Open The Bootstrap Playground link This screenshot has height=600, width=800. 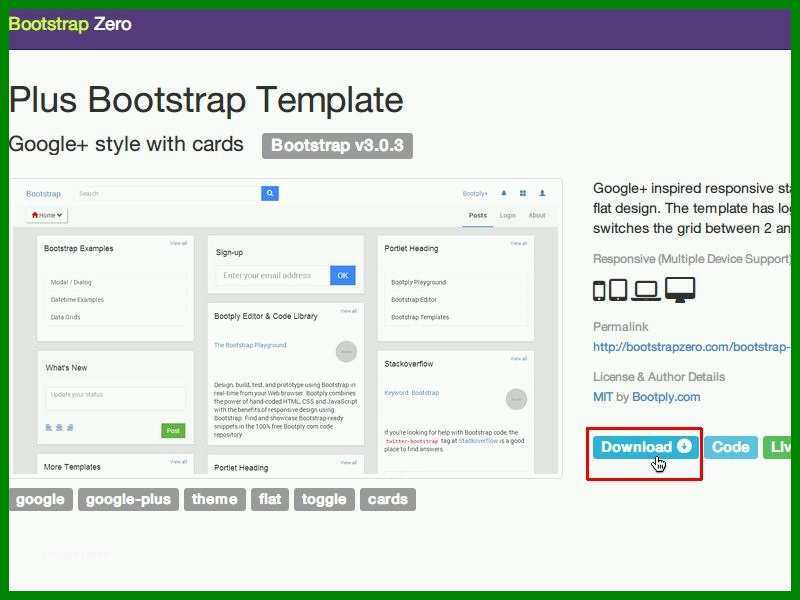pos(250,345)
